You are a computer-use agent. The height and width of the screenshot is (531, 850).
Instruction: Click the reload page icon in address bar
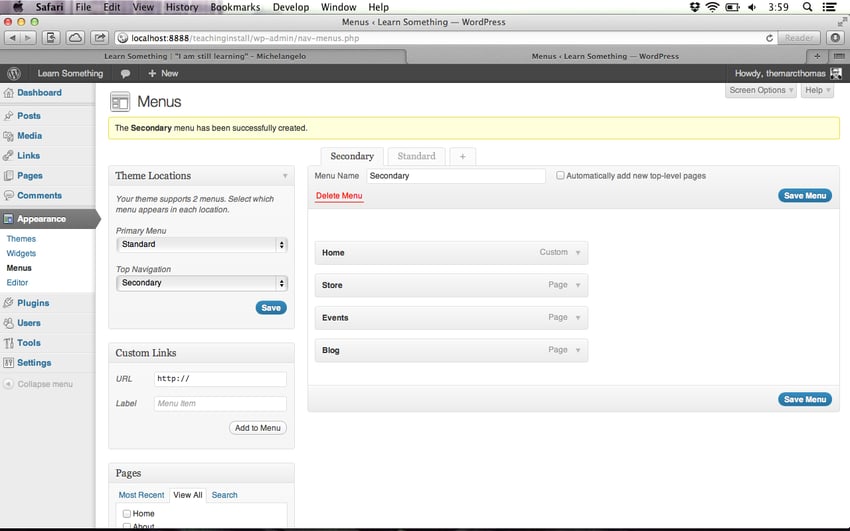769,38
